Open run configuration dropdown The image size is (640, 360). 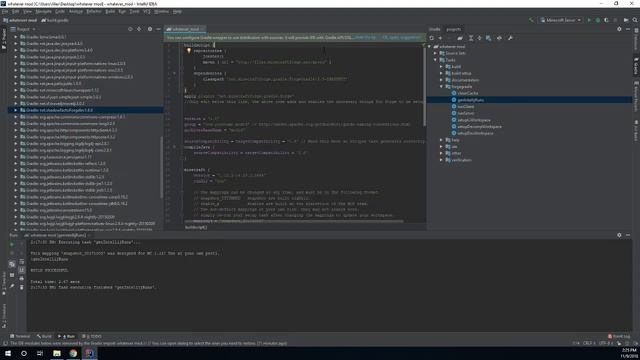(x=560, y=20)
